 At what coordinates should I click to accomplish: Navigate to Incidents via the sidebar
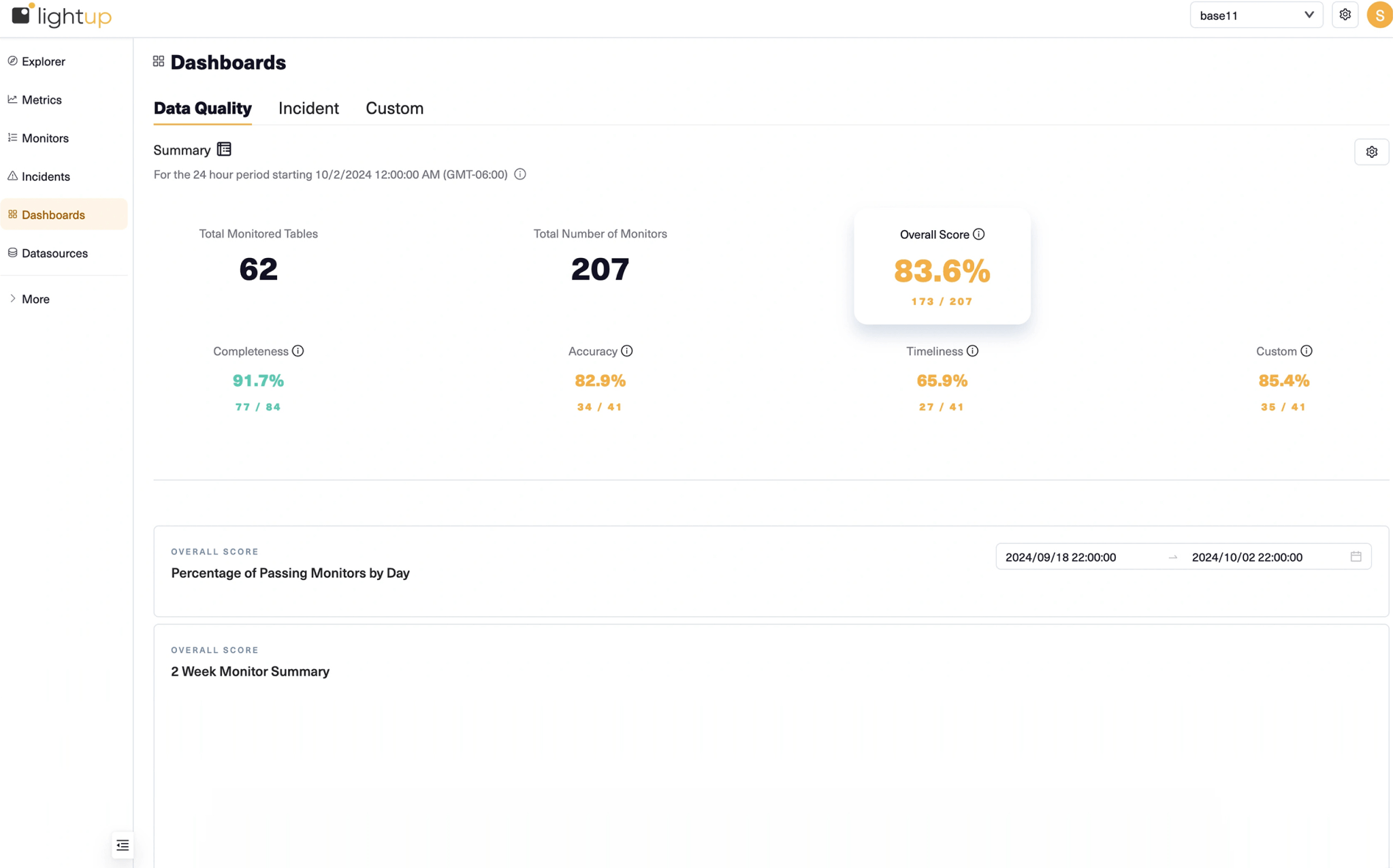[x=45, y=176]
